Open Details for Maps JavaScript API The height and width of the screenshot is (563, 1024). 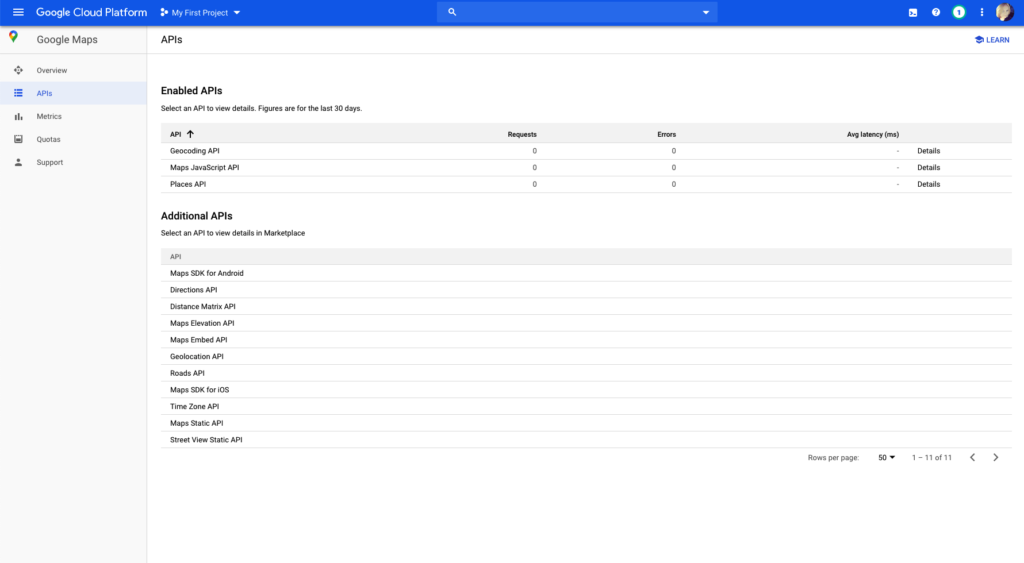928,168
